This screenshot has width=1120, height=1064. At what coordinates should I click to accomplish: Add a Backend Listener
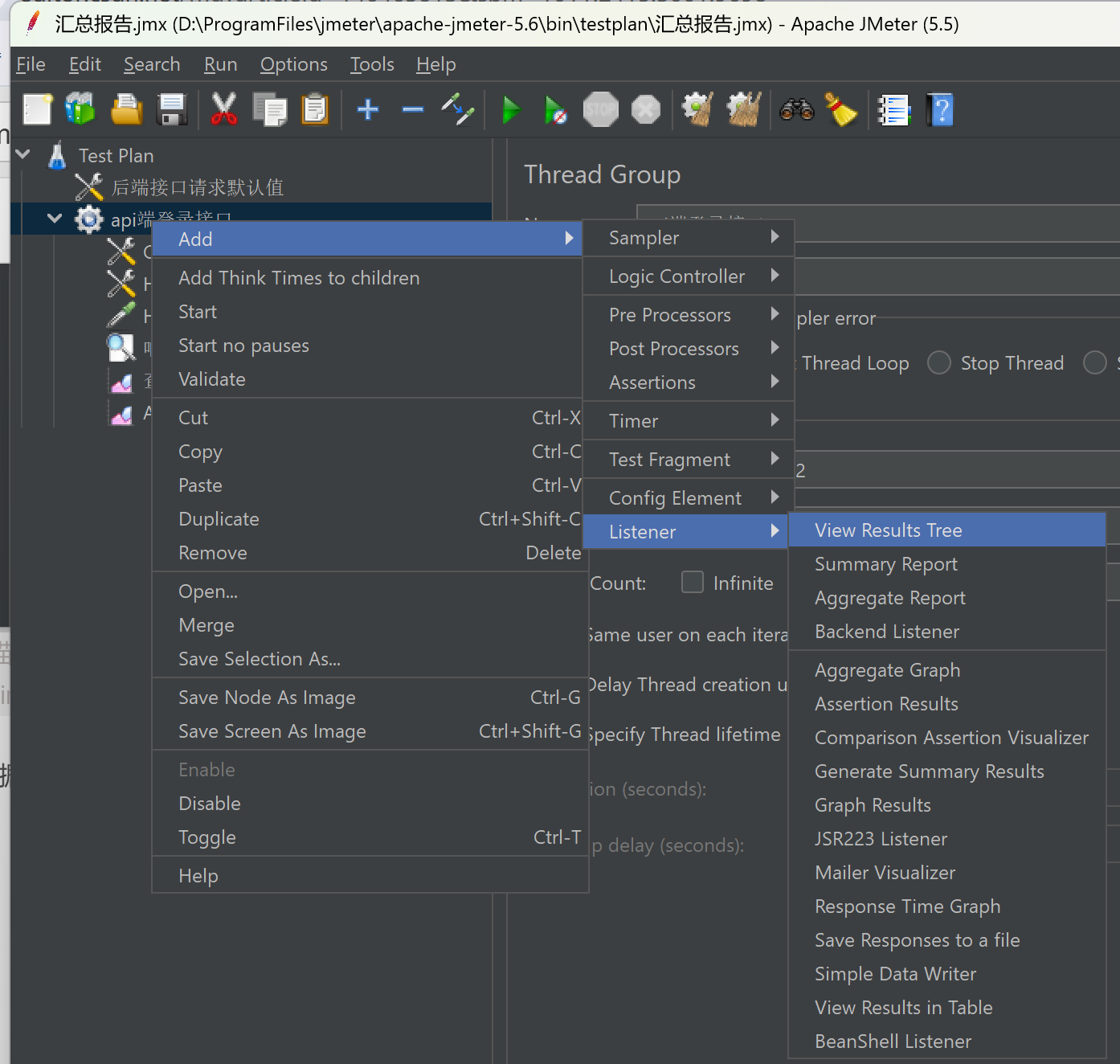[x=947, y=632]
